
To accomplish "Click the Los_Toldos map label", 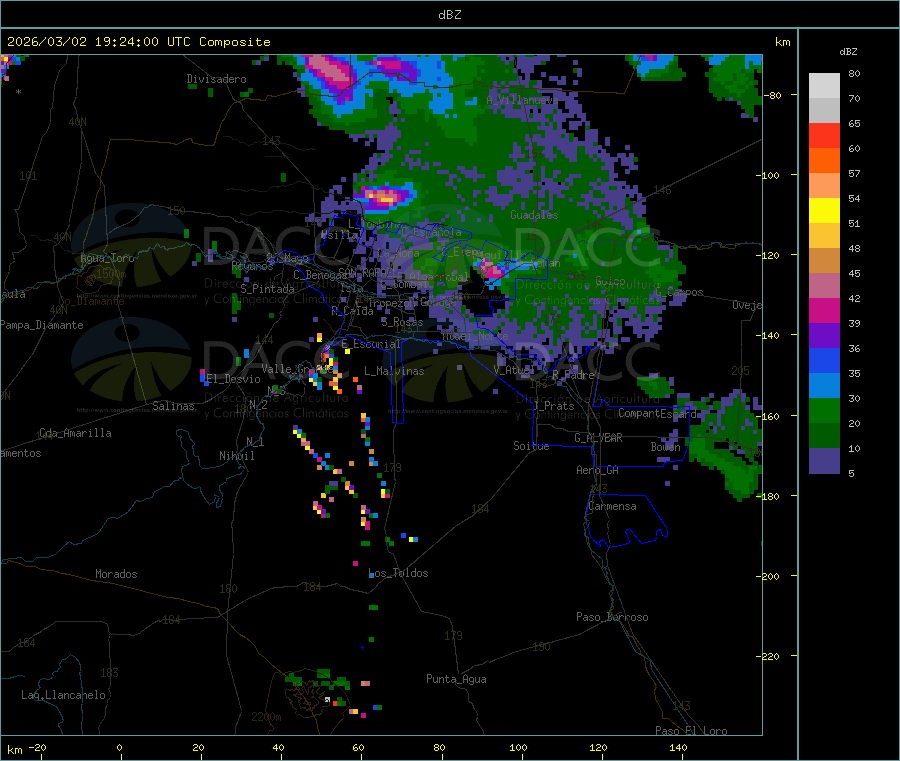I will click(398, 573).
